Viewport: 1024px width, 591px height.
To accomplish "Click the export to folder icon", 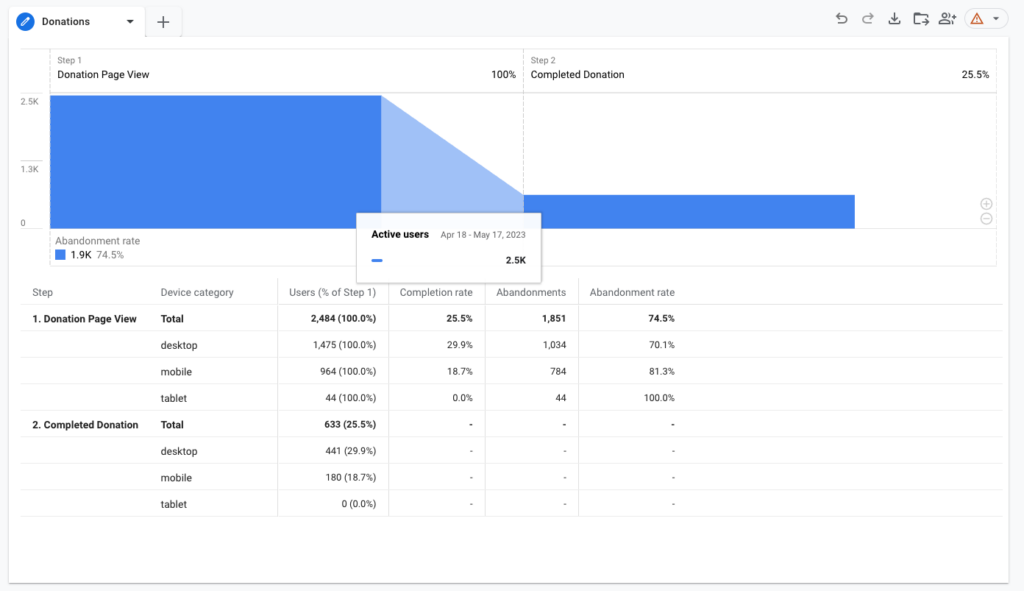I will [921, 19].
